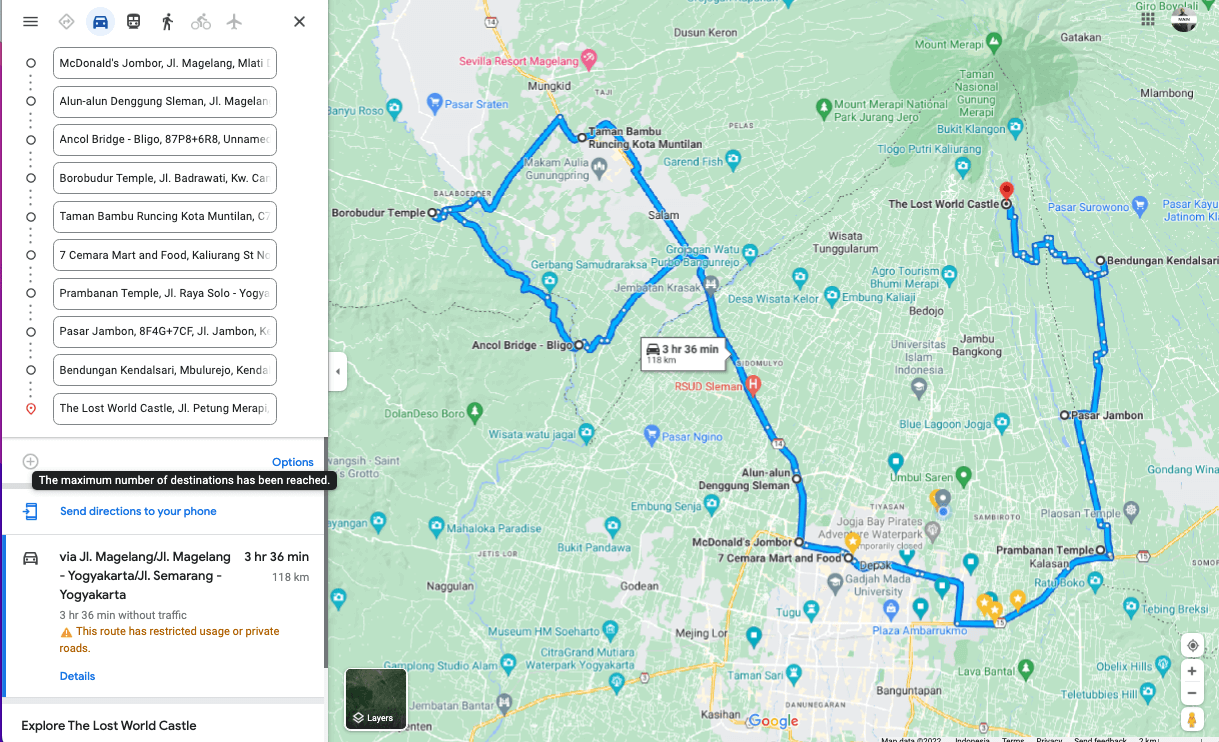Open the Layers thumbnail
This screenshot has height=742, width=1219.
coord(376,699)
